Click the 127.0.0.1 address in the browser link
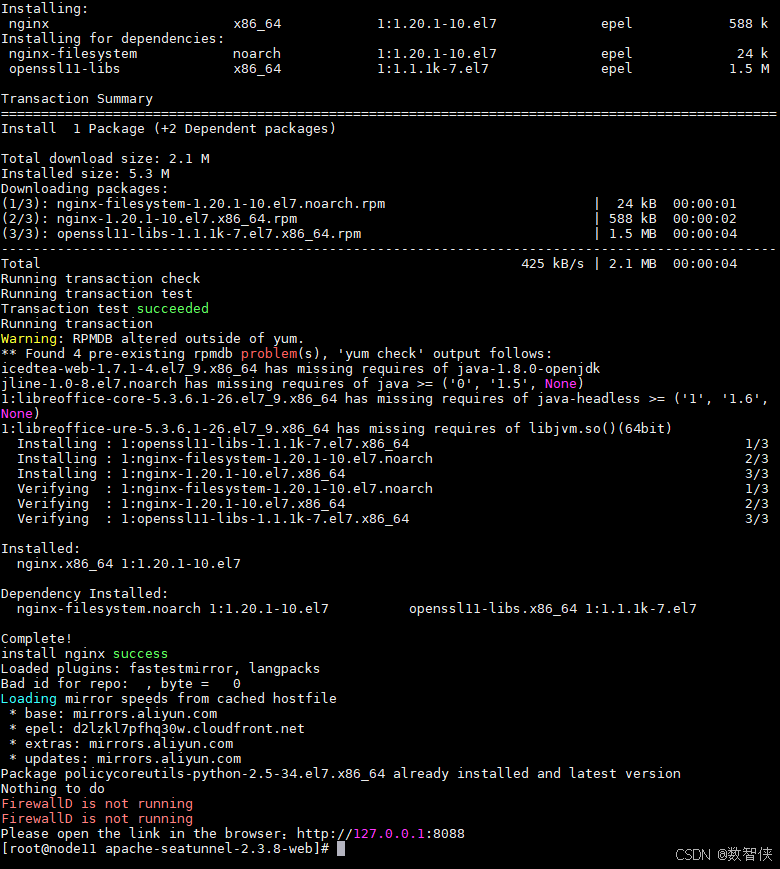 coord(389,834)
